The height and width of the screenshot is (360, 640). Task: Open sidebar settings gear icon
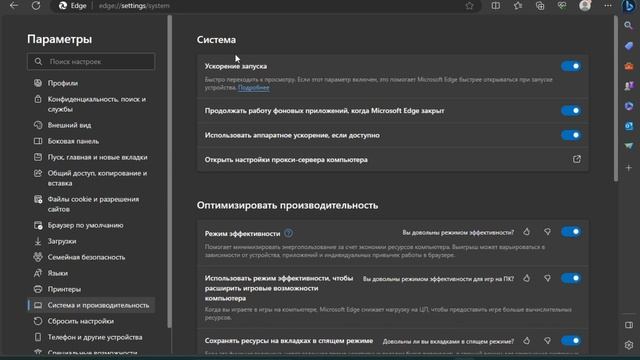coord(629,345)
